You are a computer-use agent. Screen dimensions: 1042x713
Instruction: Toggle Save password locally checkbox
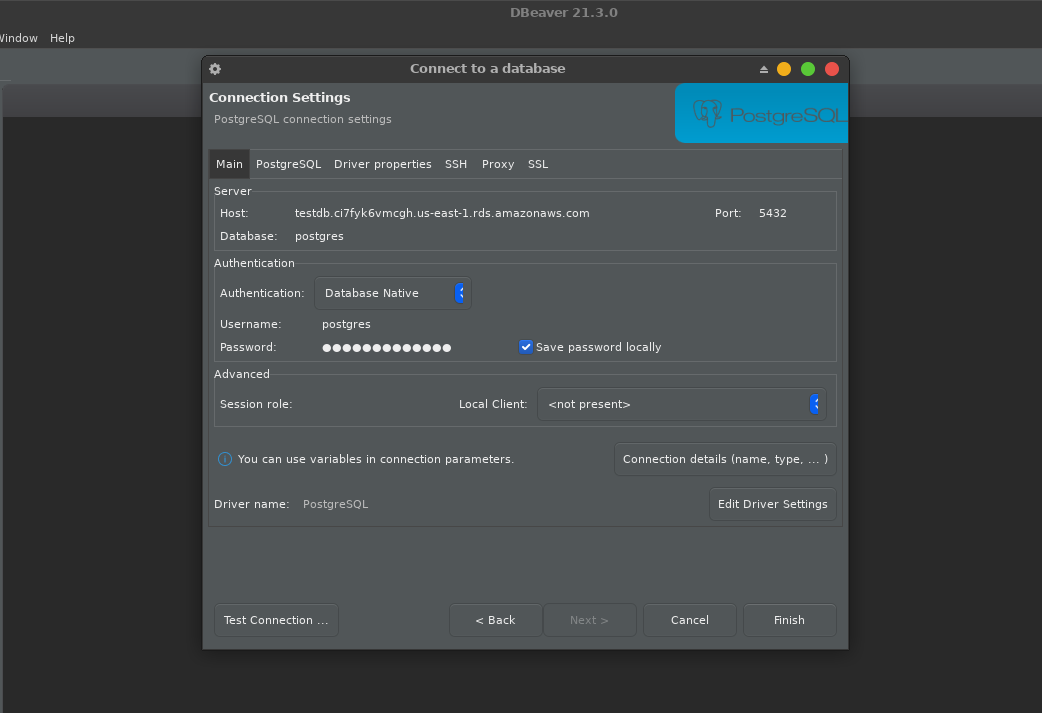coord(526,347)
